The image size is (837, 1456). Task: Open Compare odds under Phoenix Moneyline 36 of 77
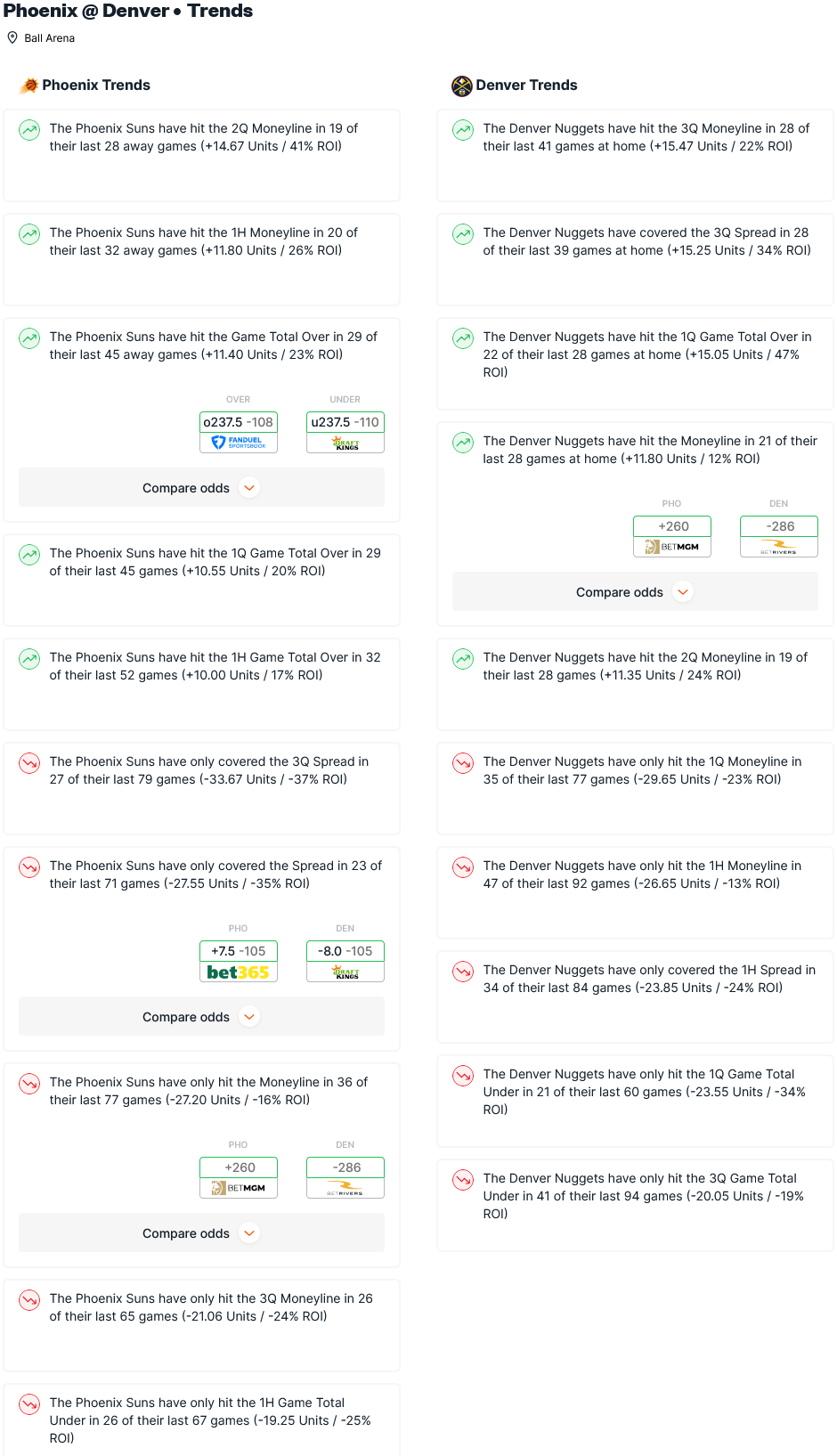pos(201,1233)
